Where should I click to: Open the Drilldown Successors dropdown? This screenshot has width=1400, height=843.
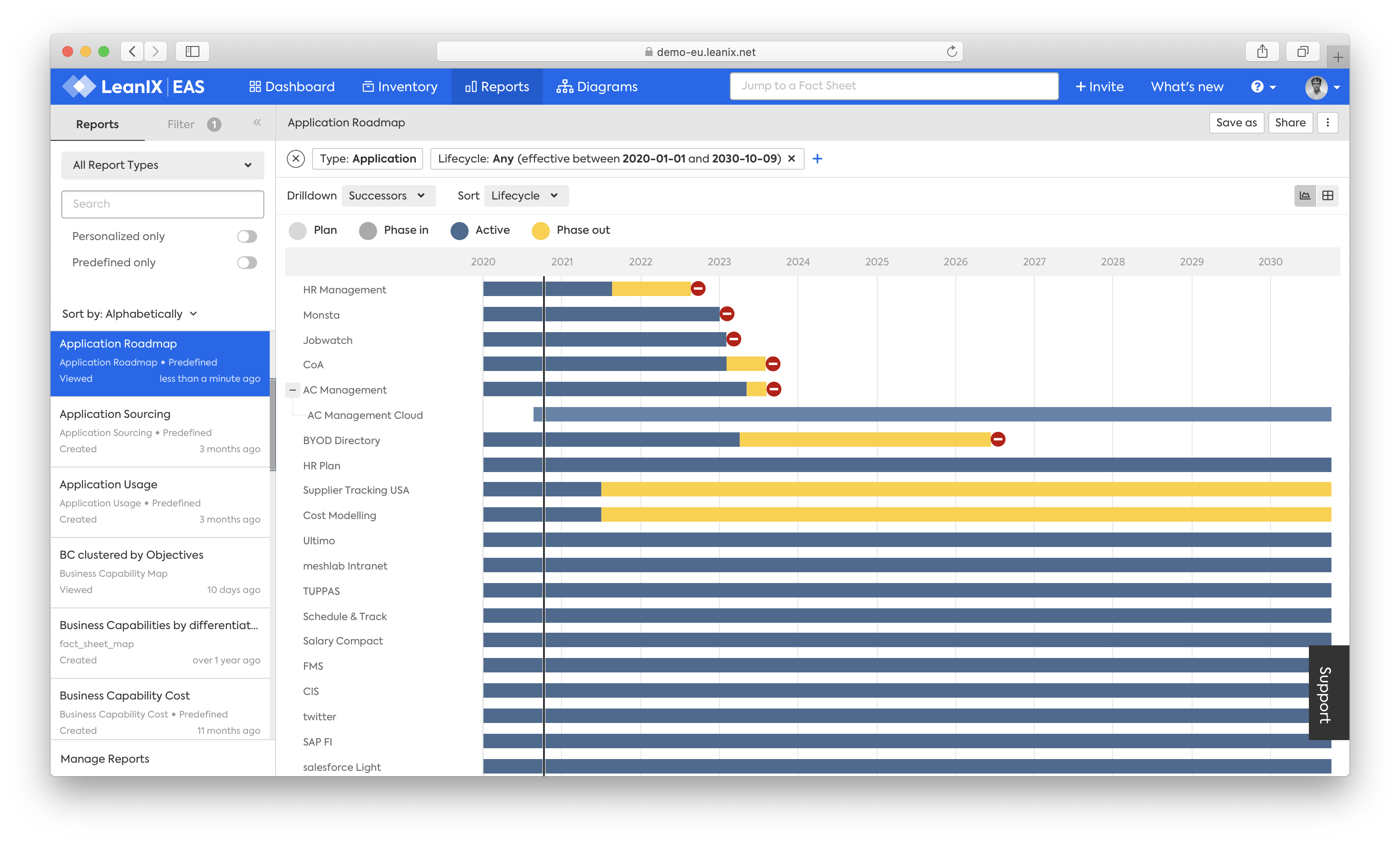[386, 195]
